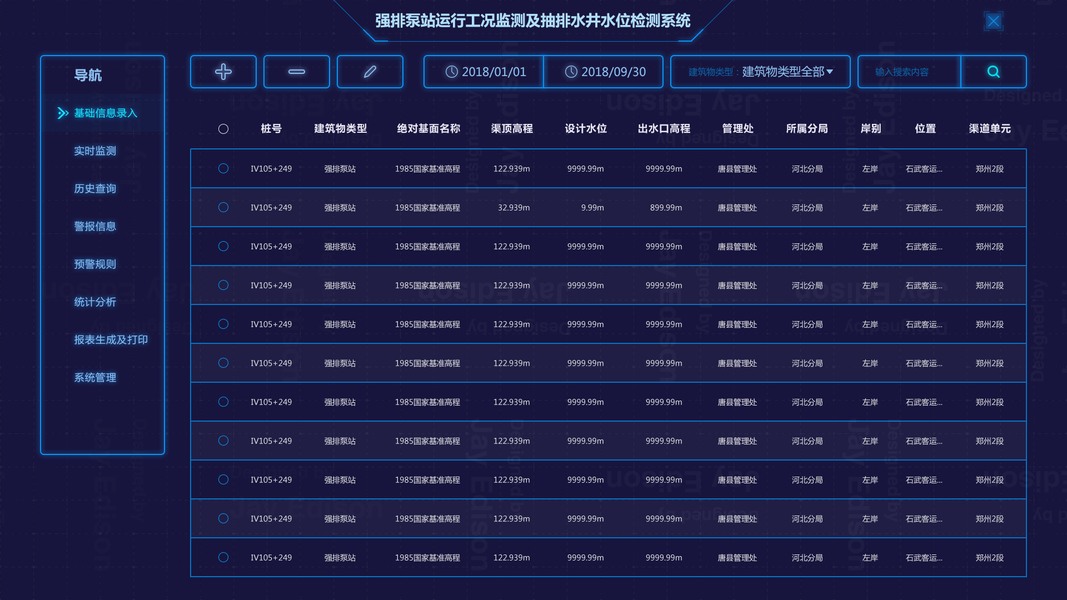
Task: Open 报表生成及打印 in the navigation
Action: pyautogui.click(x=111, y=339)
